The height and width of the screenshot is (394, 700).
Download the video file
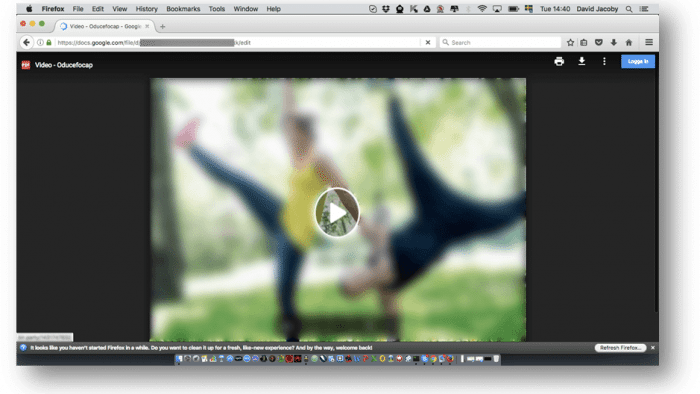582,61
